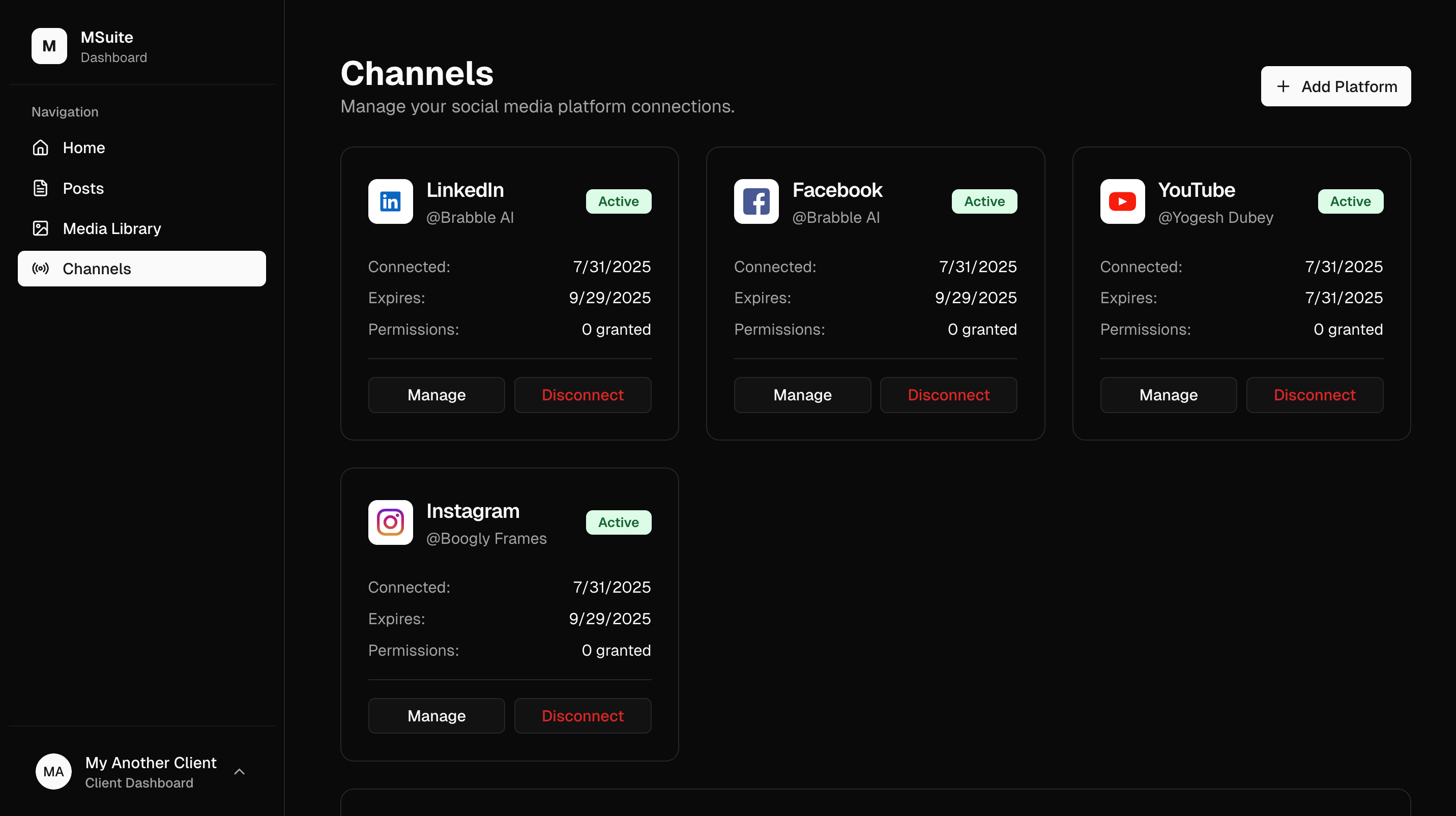Click the Active badge on Facebook
This screenshot has width=1456, height=816.
(x=983, y=201)
